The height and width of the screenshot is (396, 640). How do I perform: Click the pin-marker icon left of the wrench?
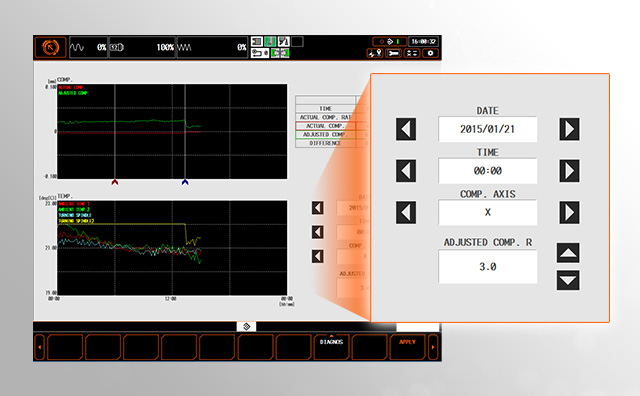pos(375,53)
